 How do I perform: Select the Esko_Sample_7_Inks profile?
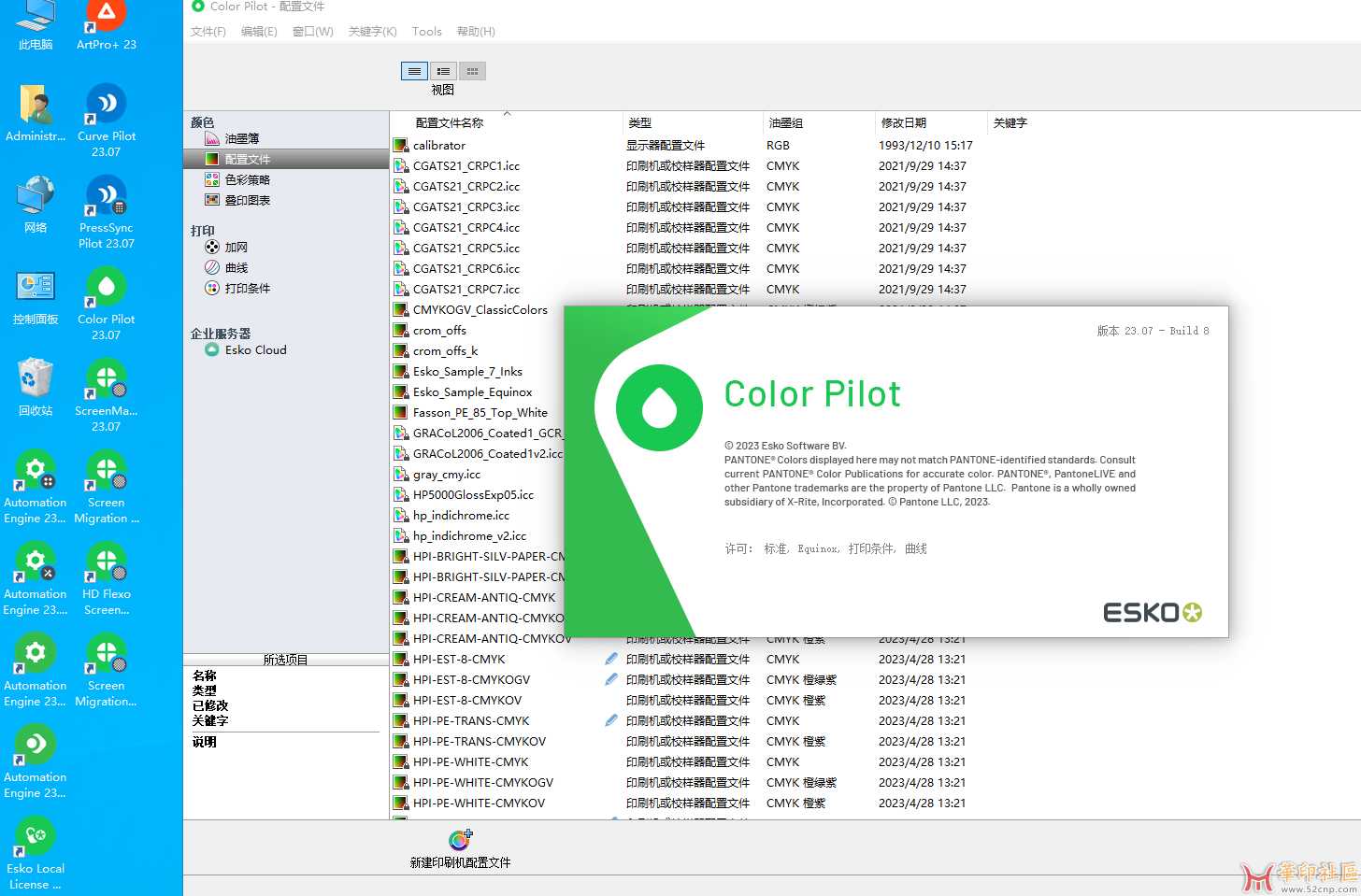[467, 371]
